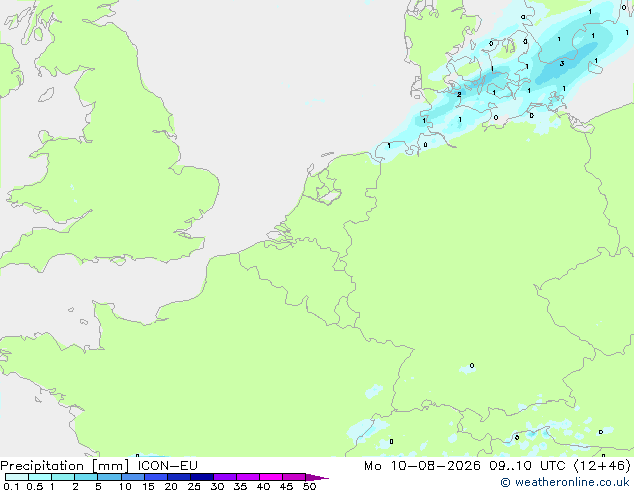The image size is (634, 490).
Task: Select the 20–25 mm dark blue swatch
Action: [179, 477]
